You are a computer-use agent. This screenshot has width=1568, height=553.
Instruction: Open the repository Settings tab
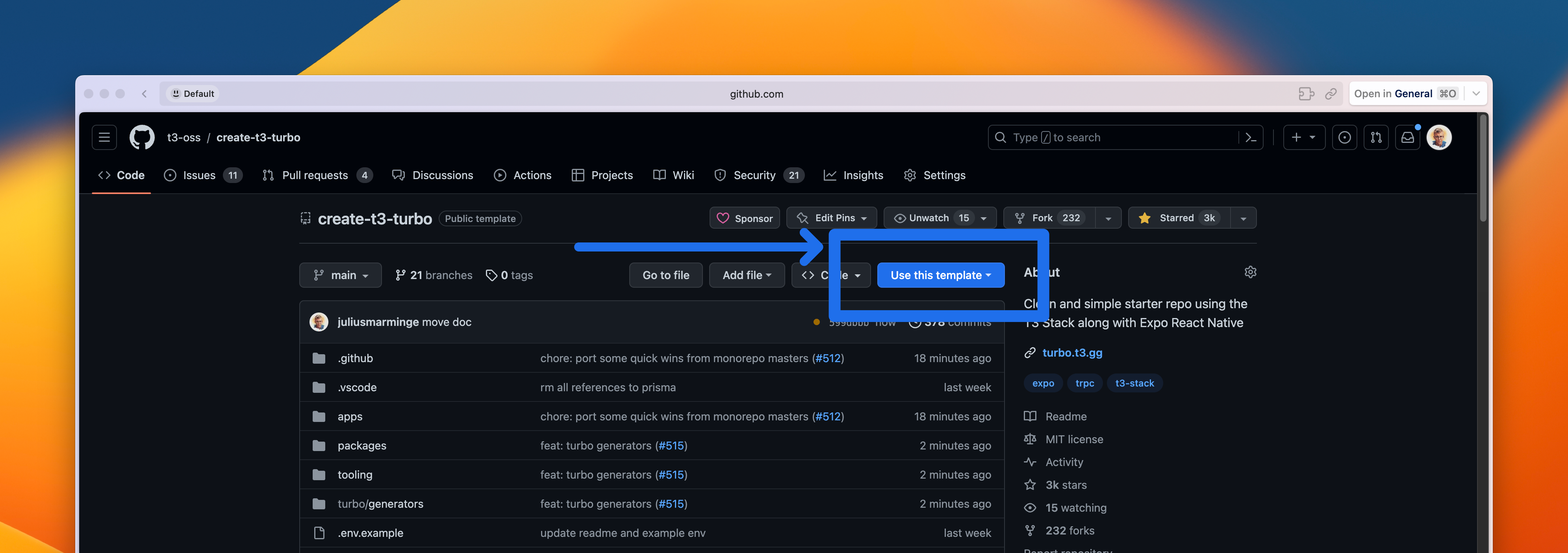click(935, 175)
